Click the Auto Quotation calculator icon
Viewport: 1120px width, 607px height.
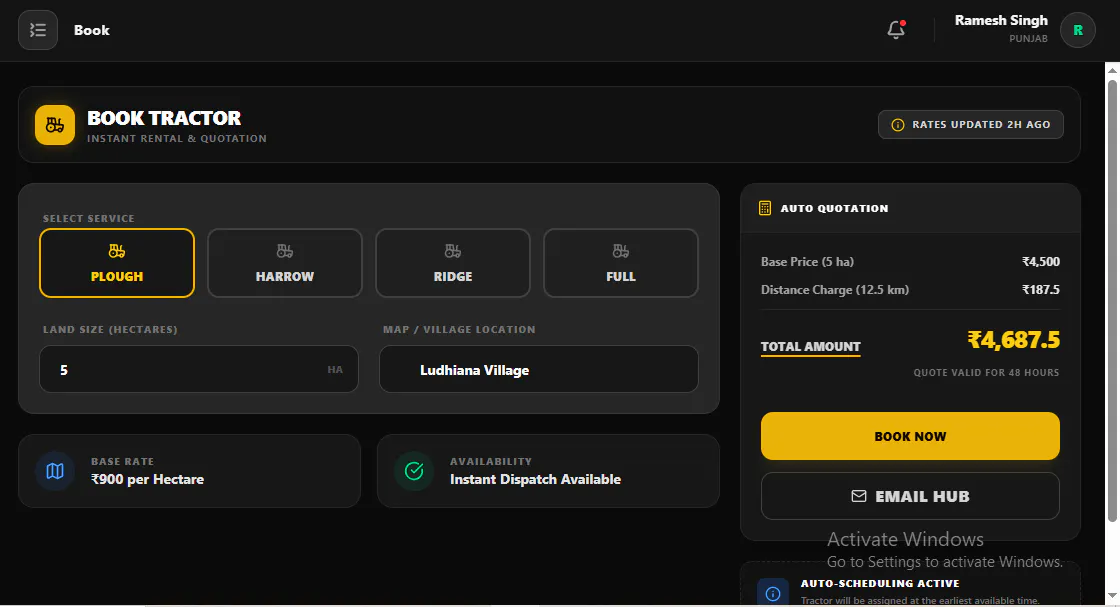(765, 208)
